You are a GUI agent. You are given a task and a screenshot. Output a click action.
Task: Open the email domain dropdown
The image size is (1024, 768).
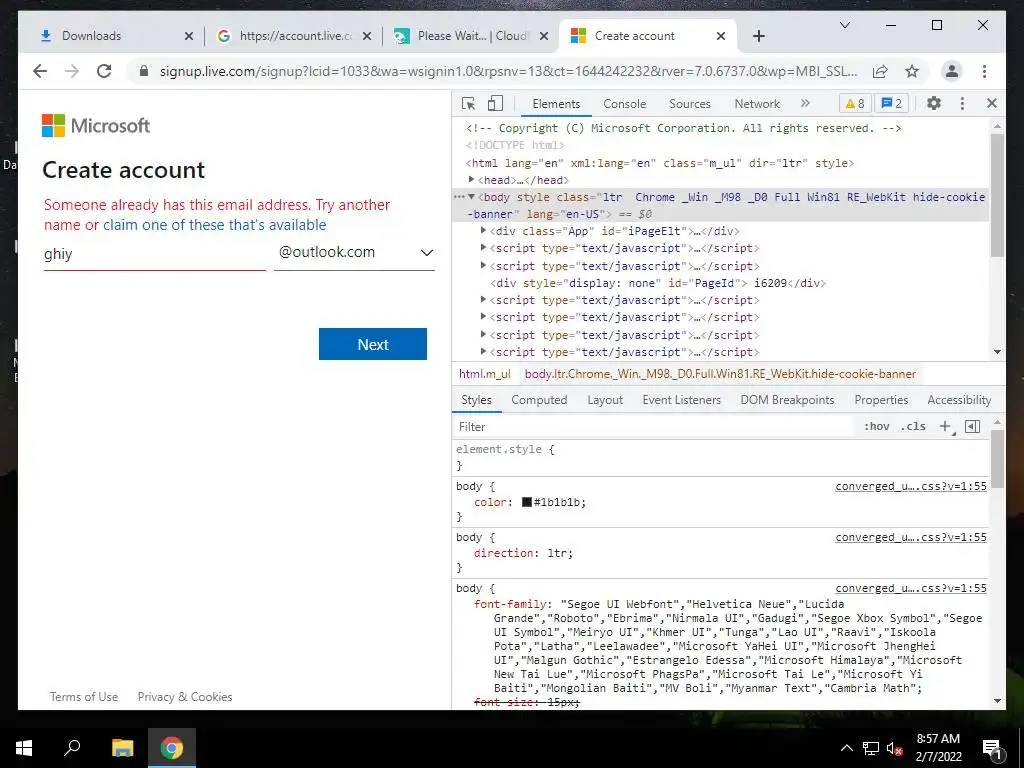354,253
